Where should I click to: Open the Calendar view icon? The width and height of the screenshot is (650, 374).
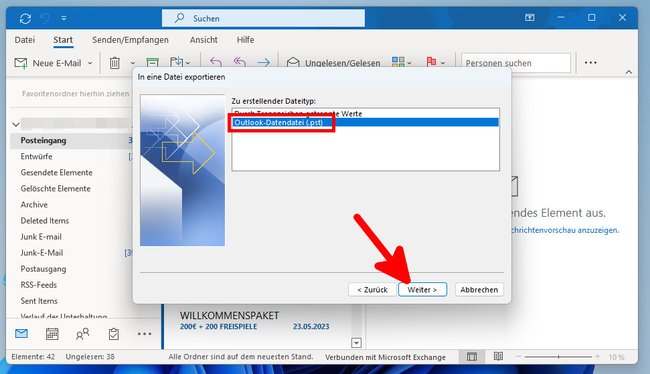[x=52, y=334]
